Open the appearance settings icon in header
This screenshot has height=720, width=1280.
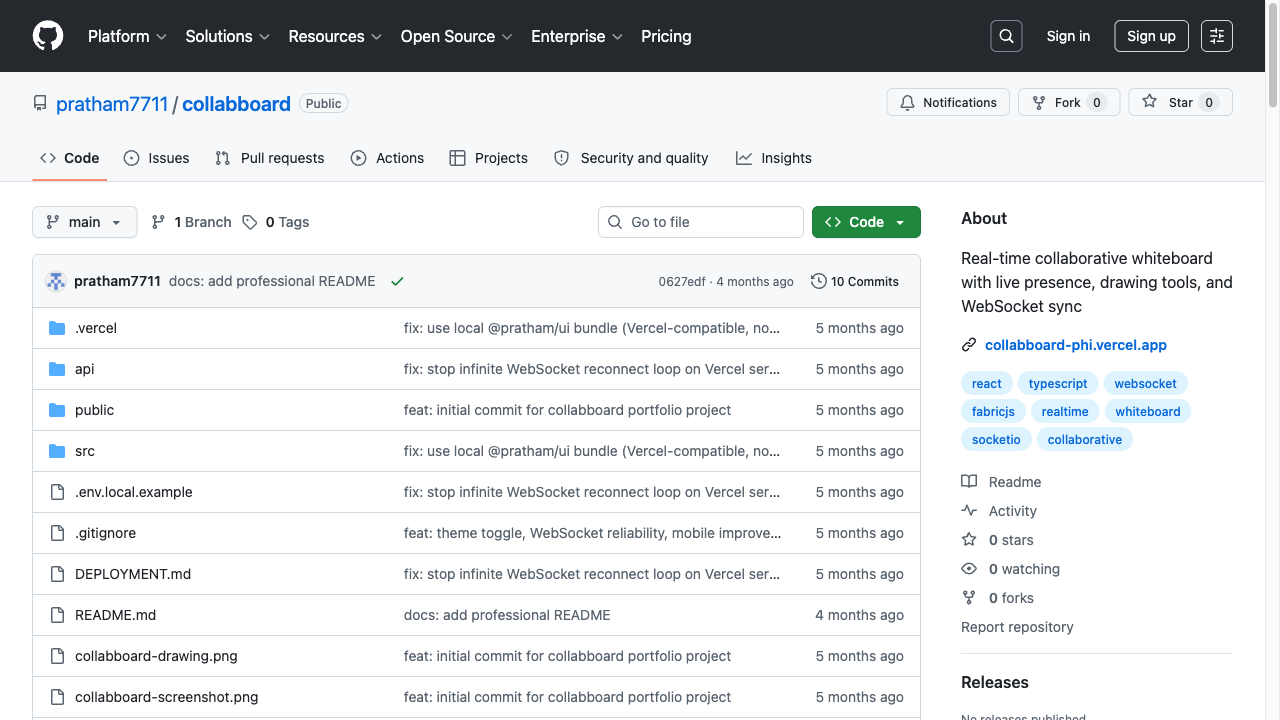[x=1217, y=36]
